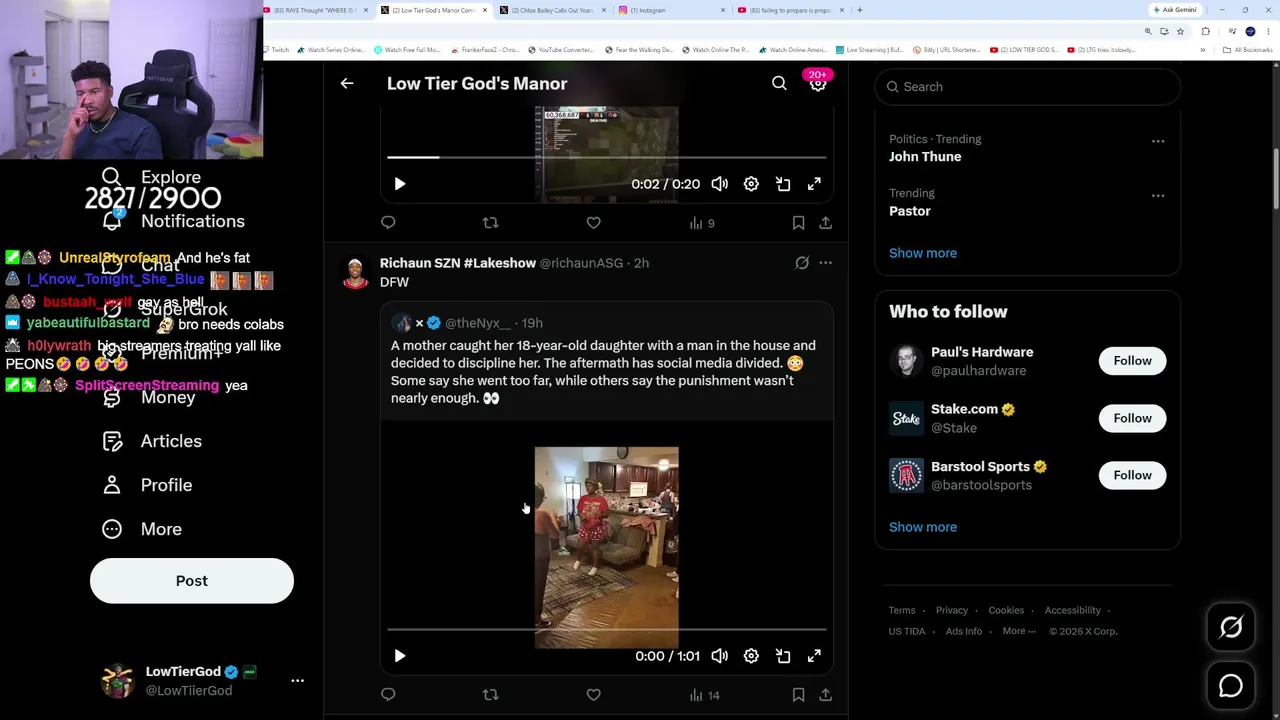1280x720 pixels.
Task: Repost Richaun's DFW post
Action: (490, 695)
